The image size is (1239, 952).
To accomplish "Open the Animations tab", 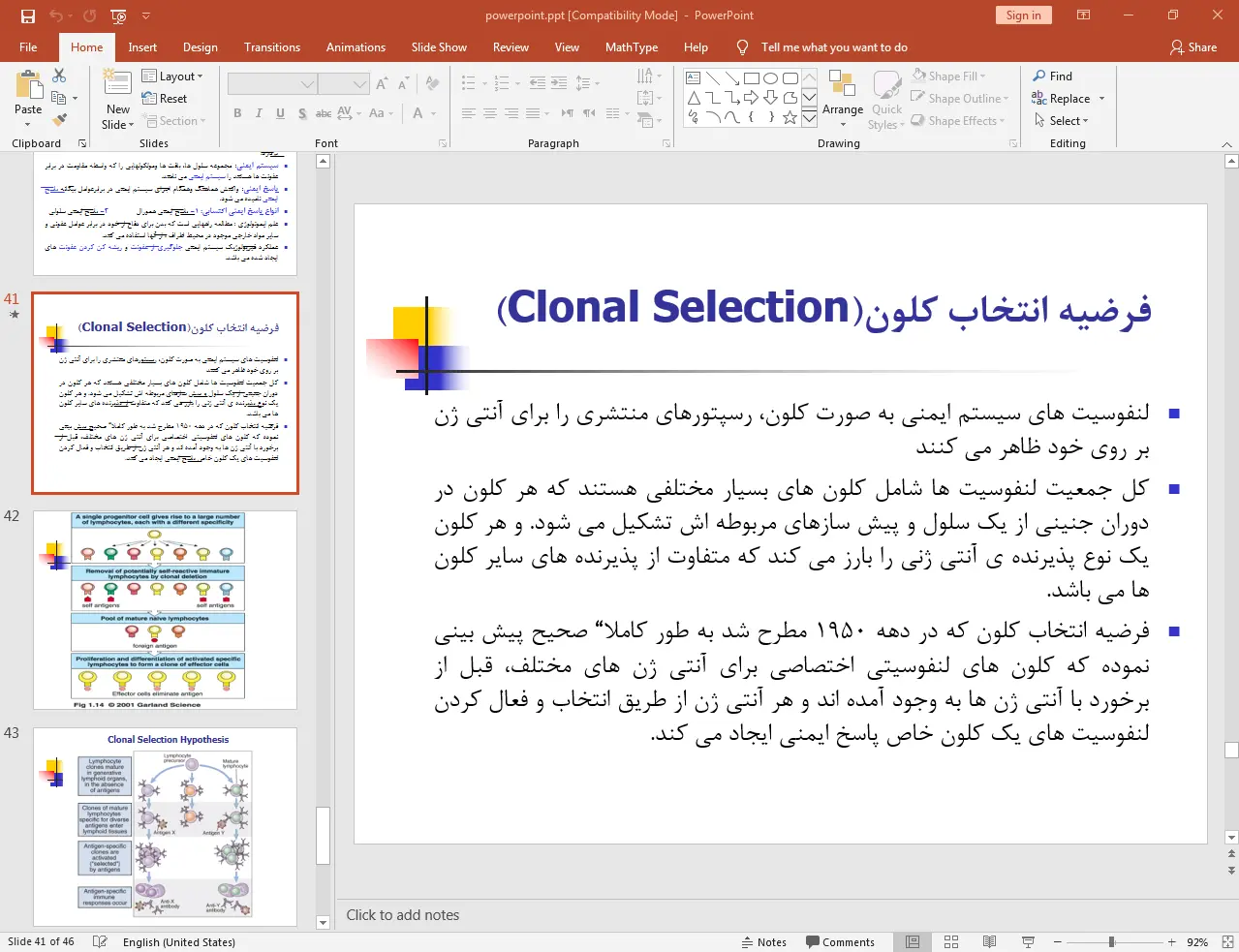I will (x=356, y=47).
